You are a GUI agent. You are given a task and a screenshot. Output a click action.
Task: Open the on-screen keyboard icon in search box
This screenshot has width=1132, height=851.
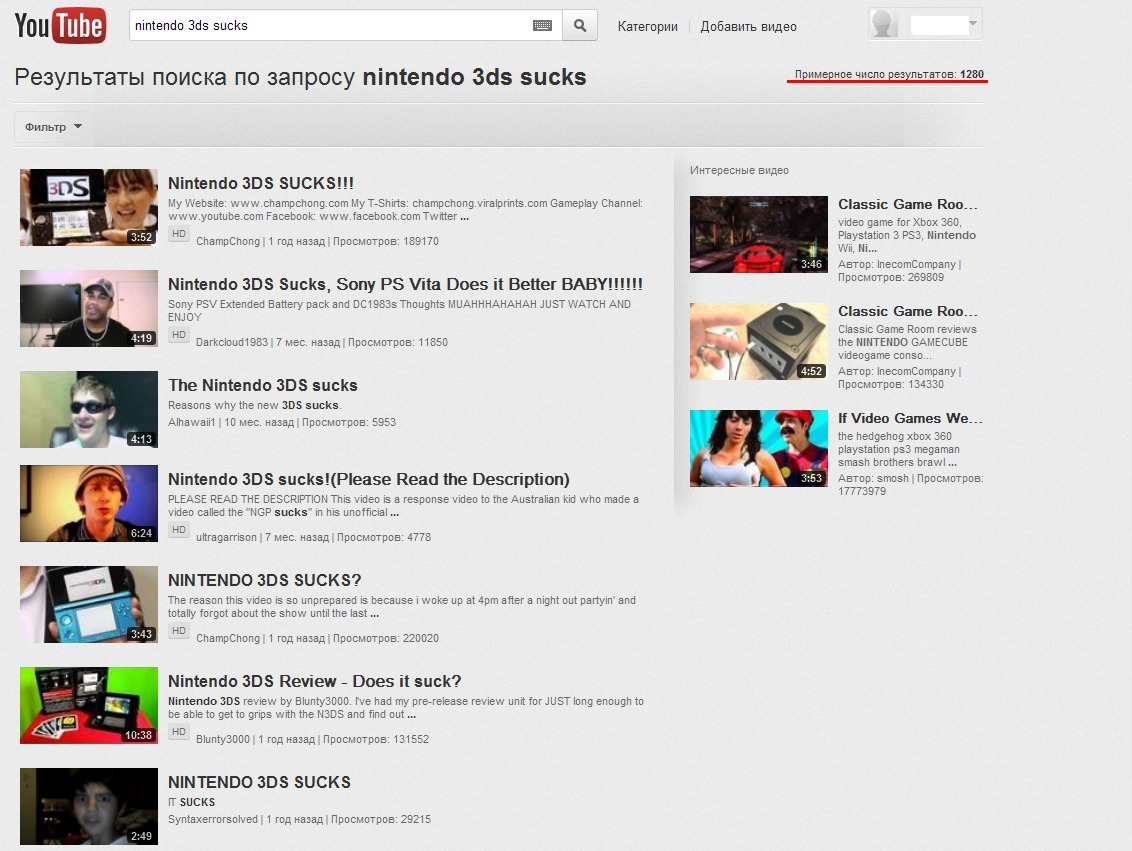542,26
